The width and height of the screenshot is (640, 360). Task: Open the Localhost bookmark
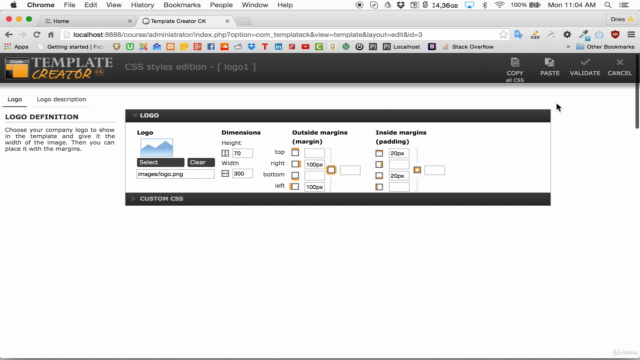(402, 47)
